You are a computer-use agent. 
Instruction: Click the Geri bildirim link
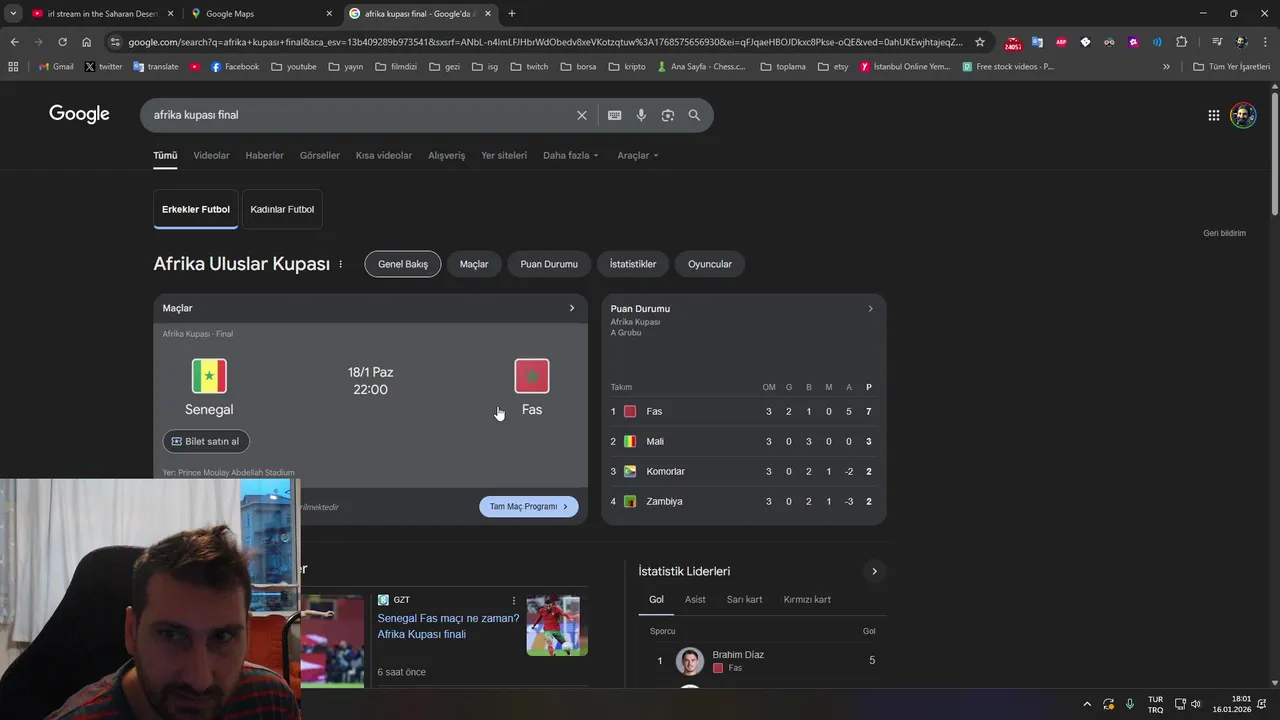[x=1224, y=233]
